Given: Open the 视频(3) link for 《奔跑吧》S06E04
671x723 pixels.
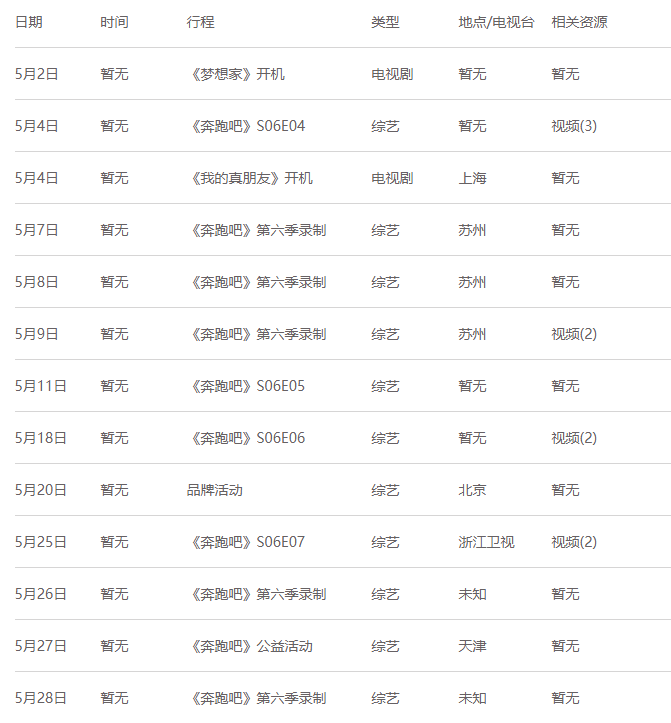Looking at the screenshot, I should pos(573,126).
